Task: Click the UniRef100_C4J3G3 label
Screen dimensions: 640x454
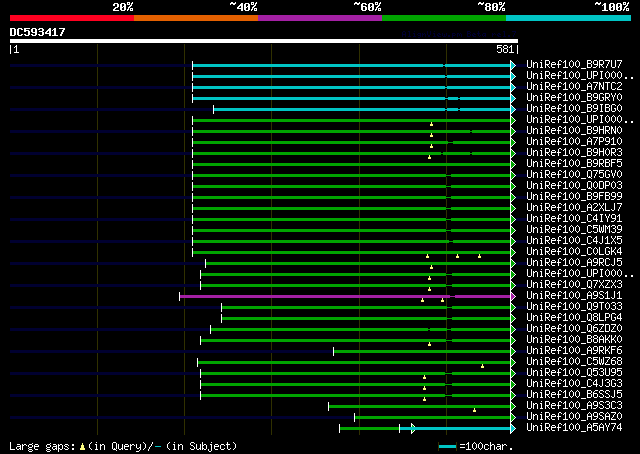Action: click(x=574, y=384)
